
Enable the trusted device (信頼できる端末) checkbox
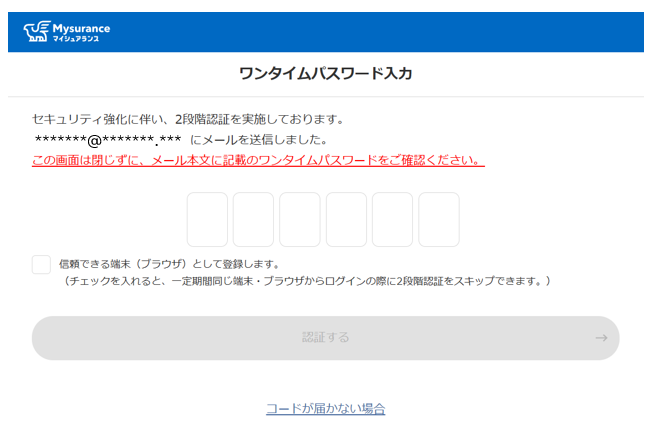41,264
